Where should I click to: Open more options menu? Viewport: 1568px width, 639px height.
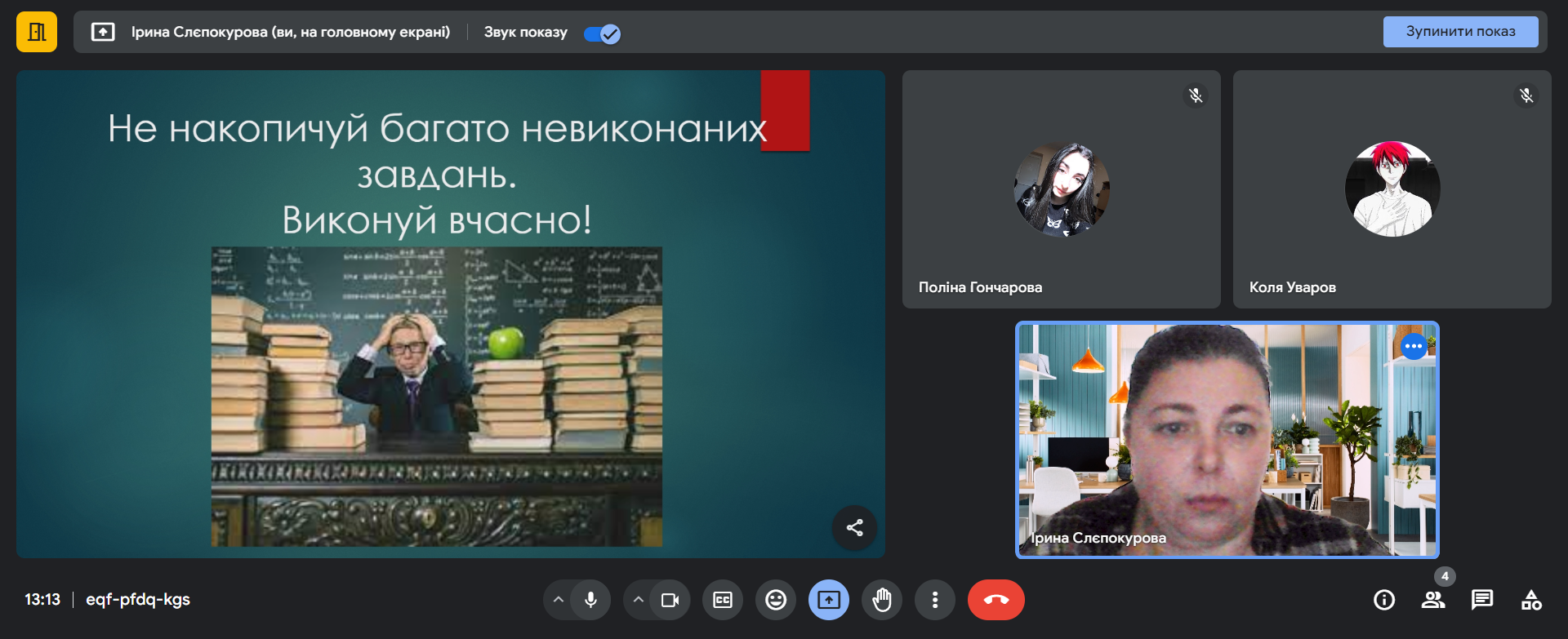935,600
